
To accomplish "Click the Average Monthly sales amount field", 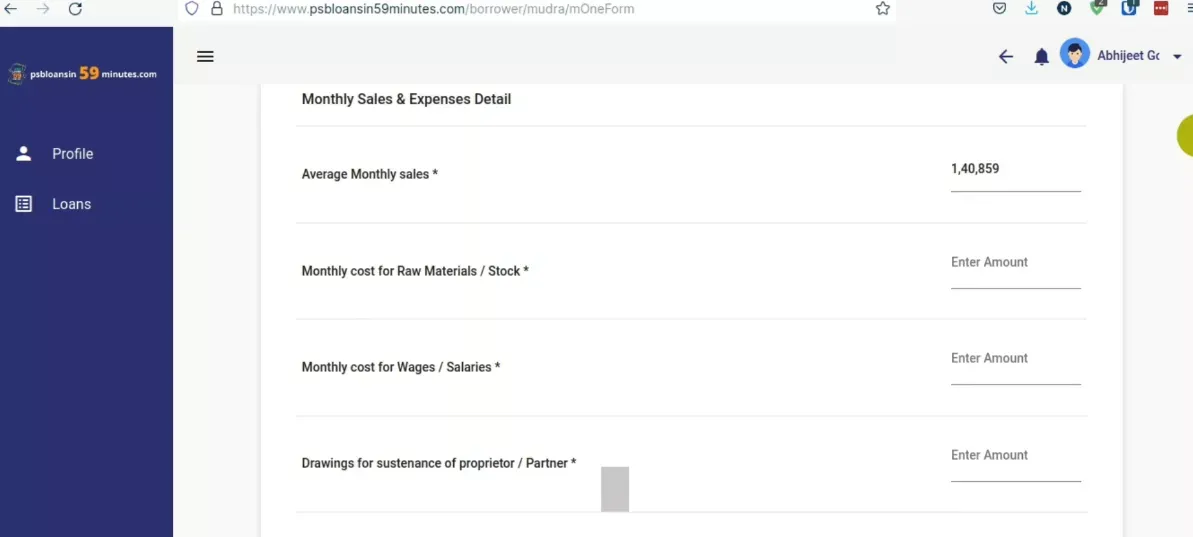I will [x=1014, y=170].
